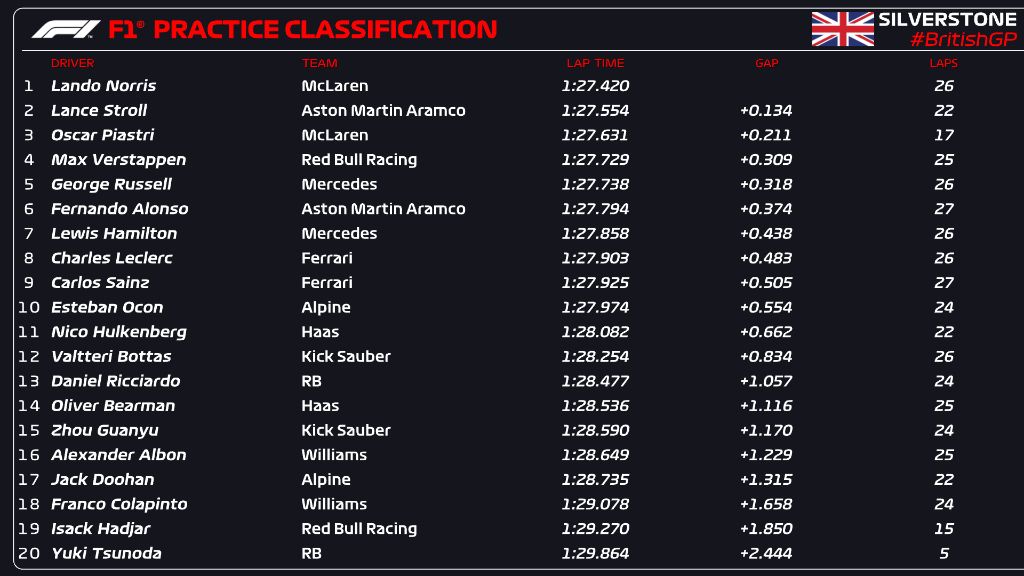The width and height of the screenshot is (1024, 576).
Task: Click the F1 logo icon
Action: click(x=65, y=30)
